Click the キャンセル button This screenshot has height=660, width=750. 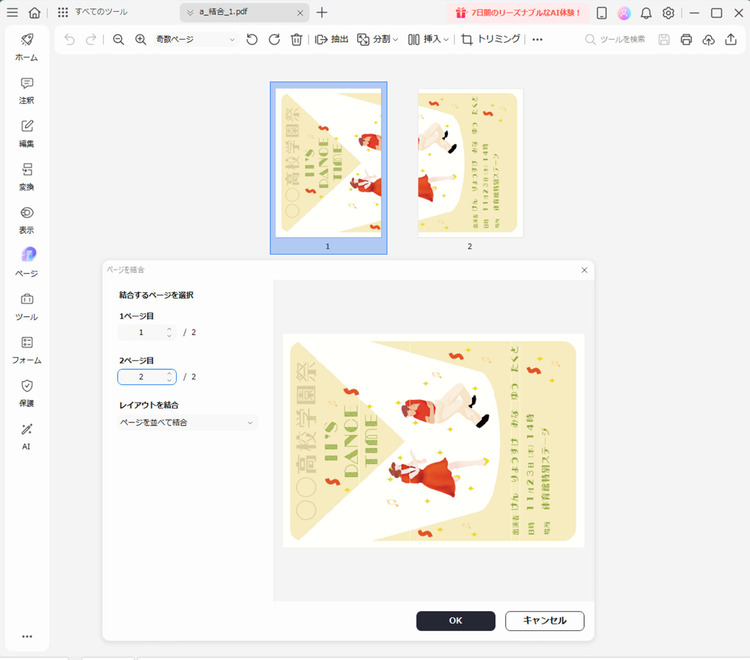point(544,621)
